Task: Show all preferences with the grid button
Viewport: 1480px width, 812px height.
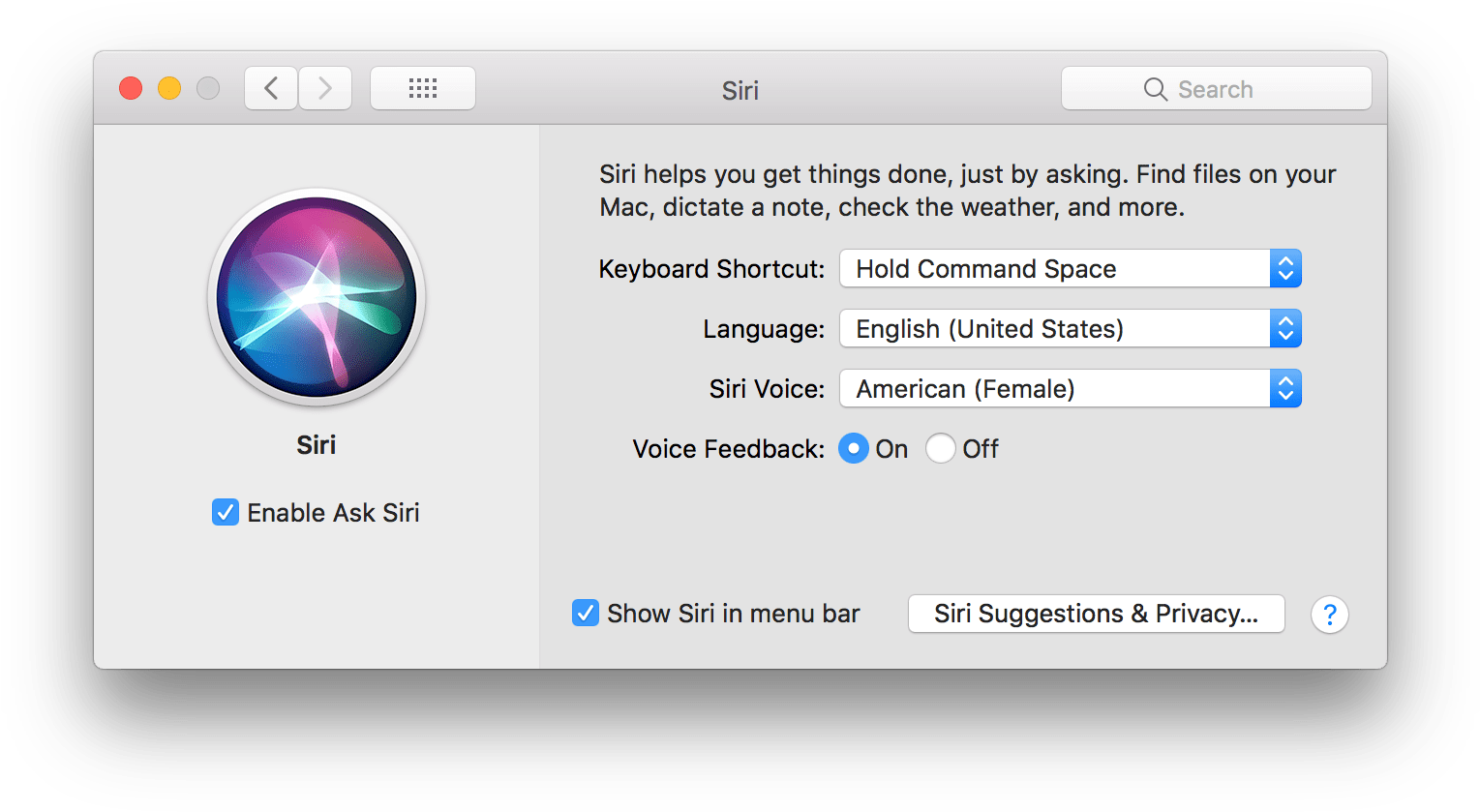Action: click(423, 88)
